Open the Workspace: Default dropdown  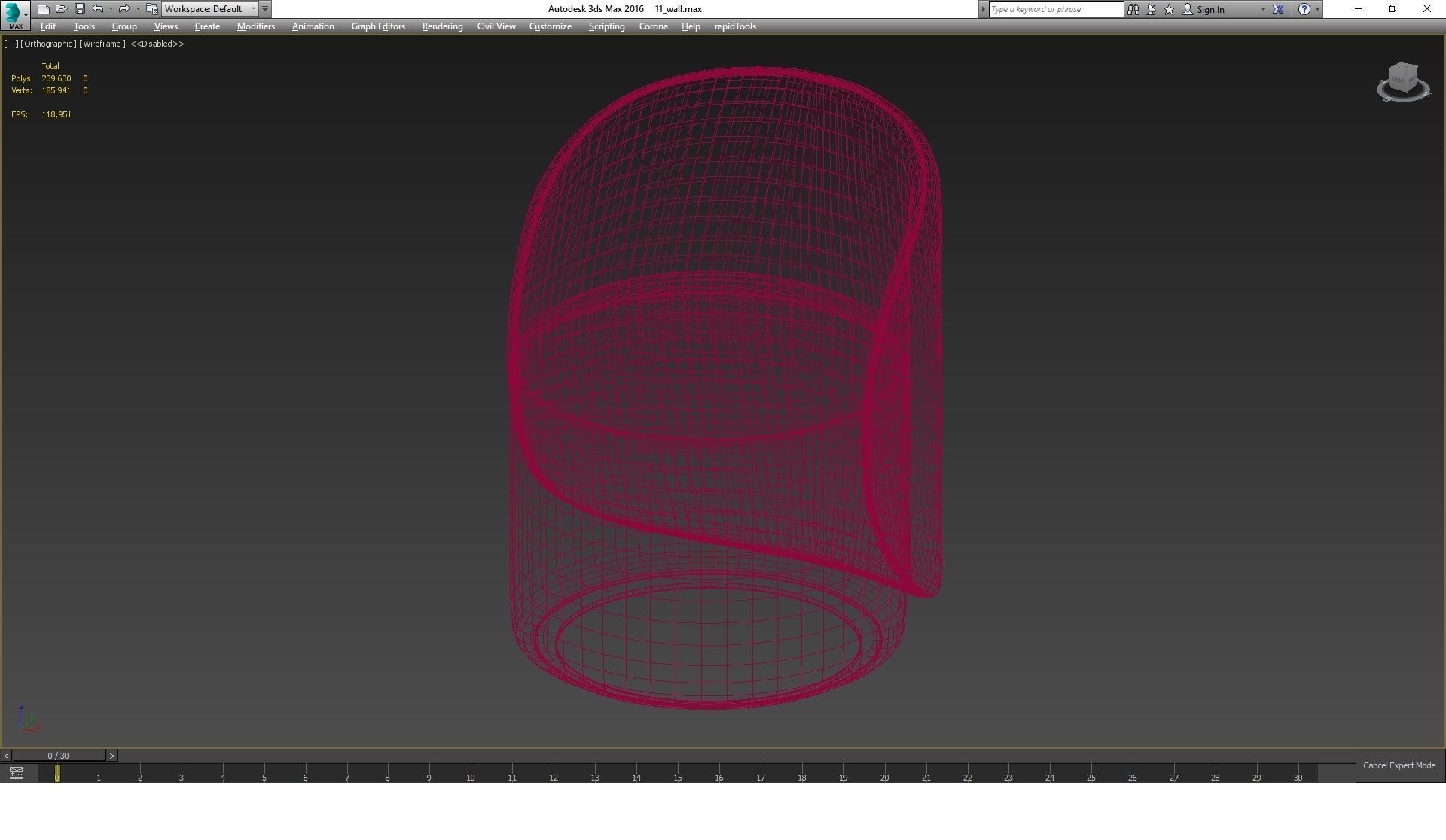[x=210, y=9]
